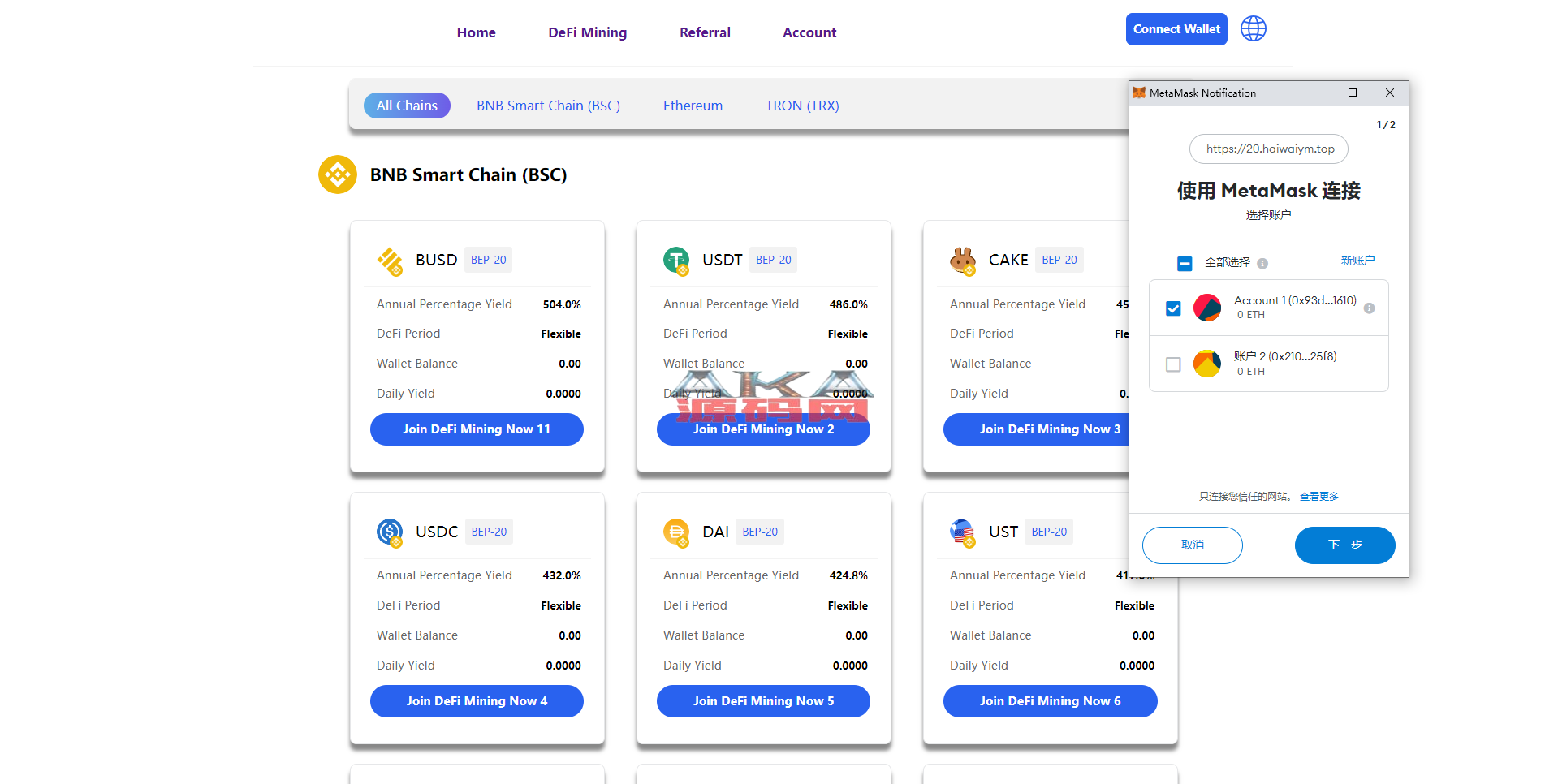Viewport: 1545px width, 784px height.
Task: Open the DeFi Mining menu
Action: point(587,32)
